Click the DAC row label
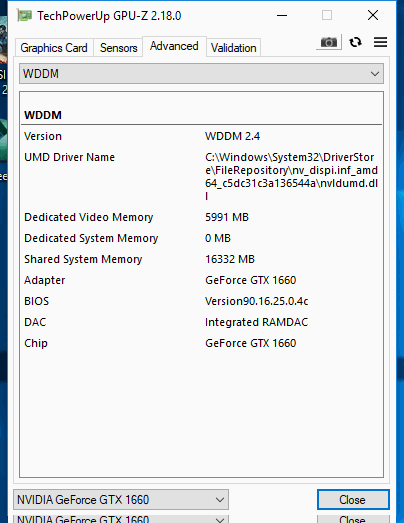 point(35,322)
